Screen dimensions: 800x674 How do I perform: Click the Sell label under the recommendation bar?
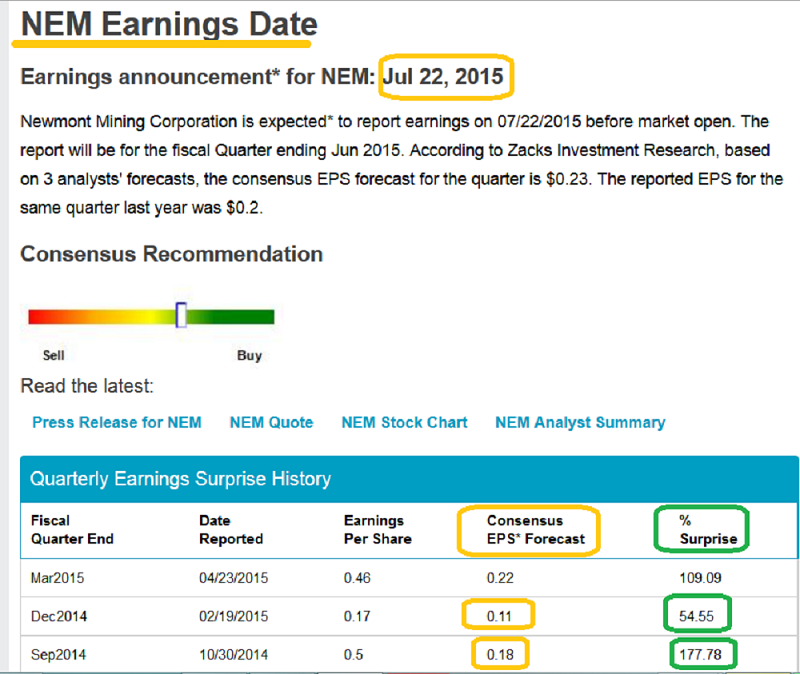[54, 355]
